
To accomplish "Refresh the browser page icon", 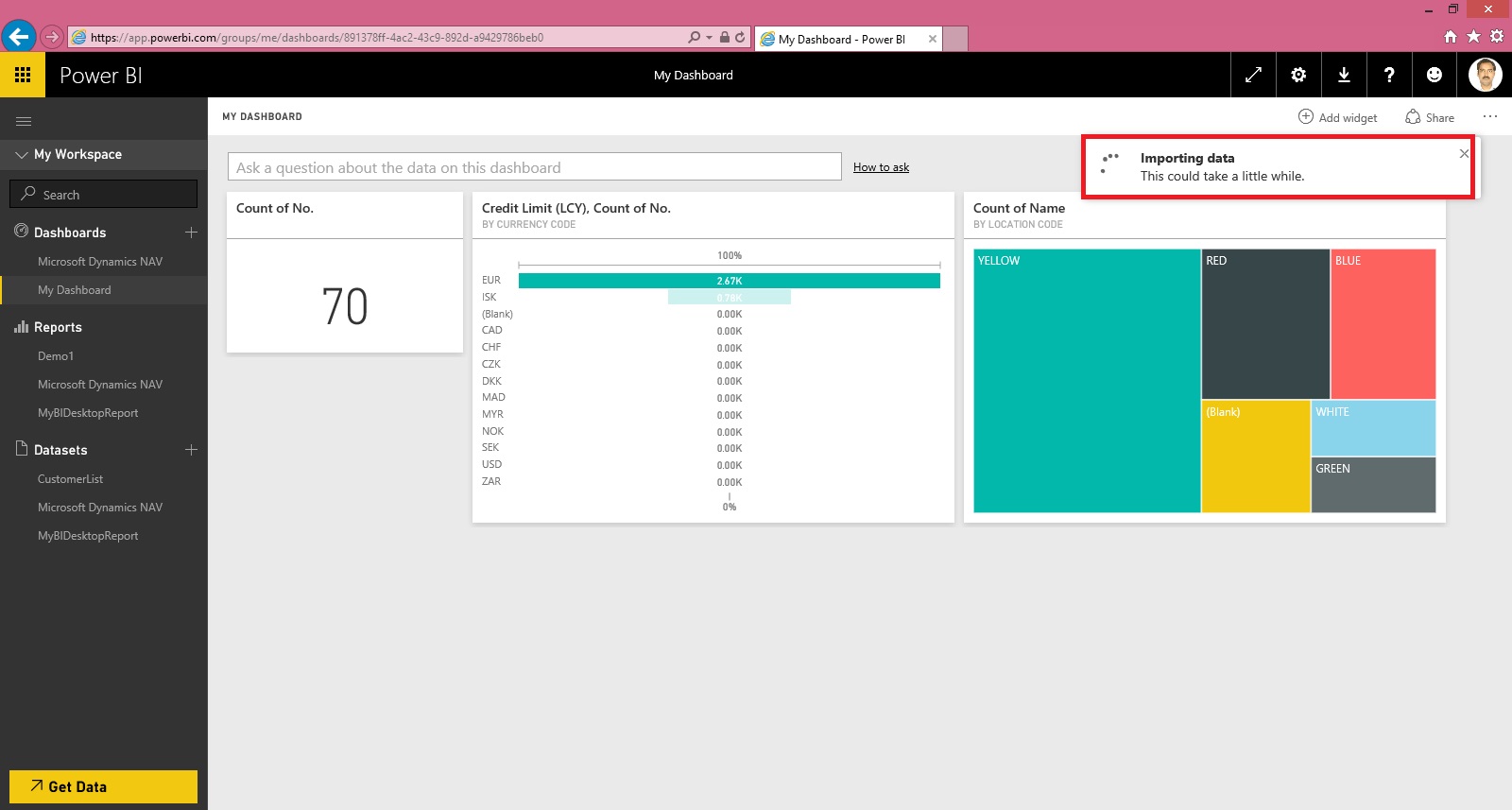I will tap(740, 38).
